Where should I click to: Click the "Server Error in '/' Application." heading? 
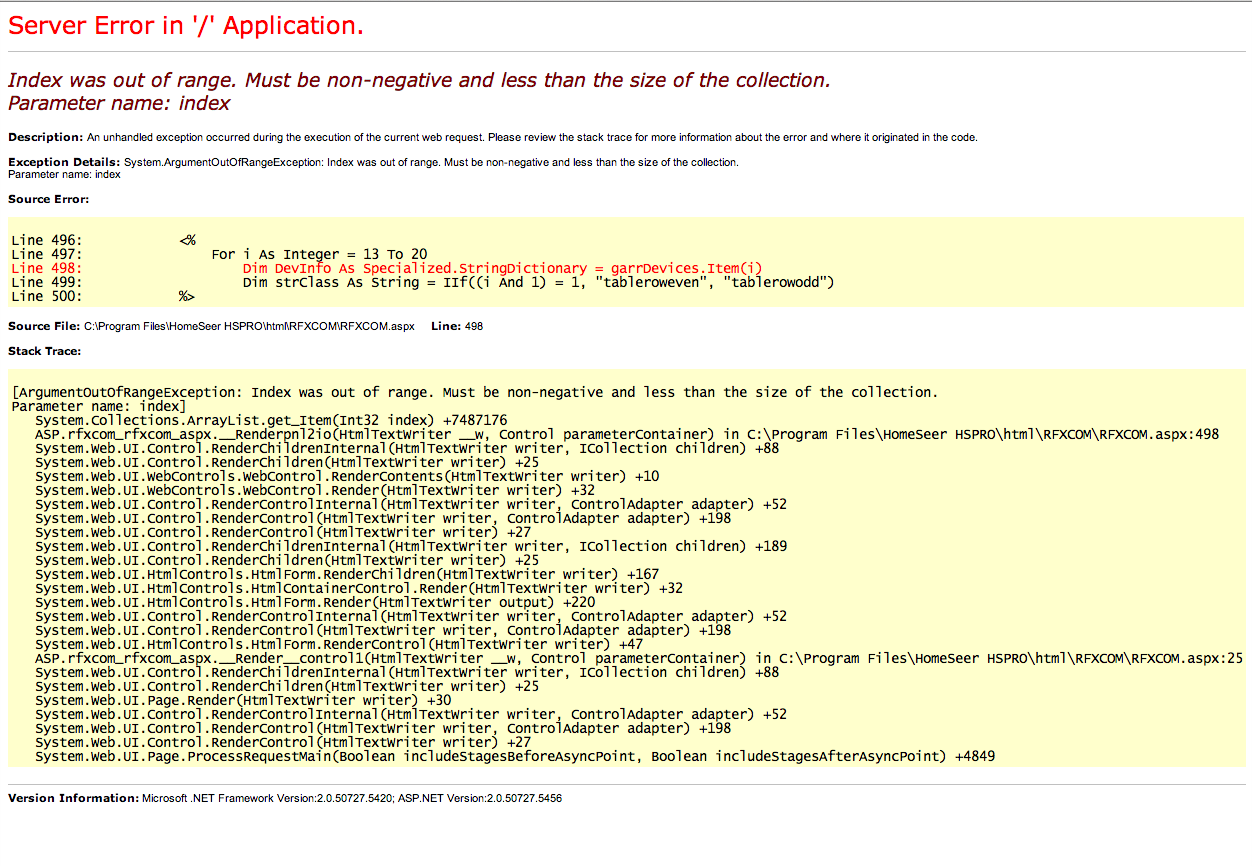coord(186,26)
